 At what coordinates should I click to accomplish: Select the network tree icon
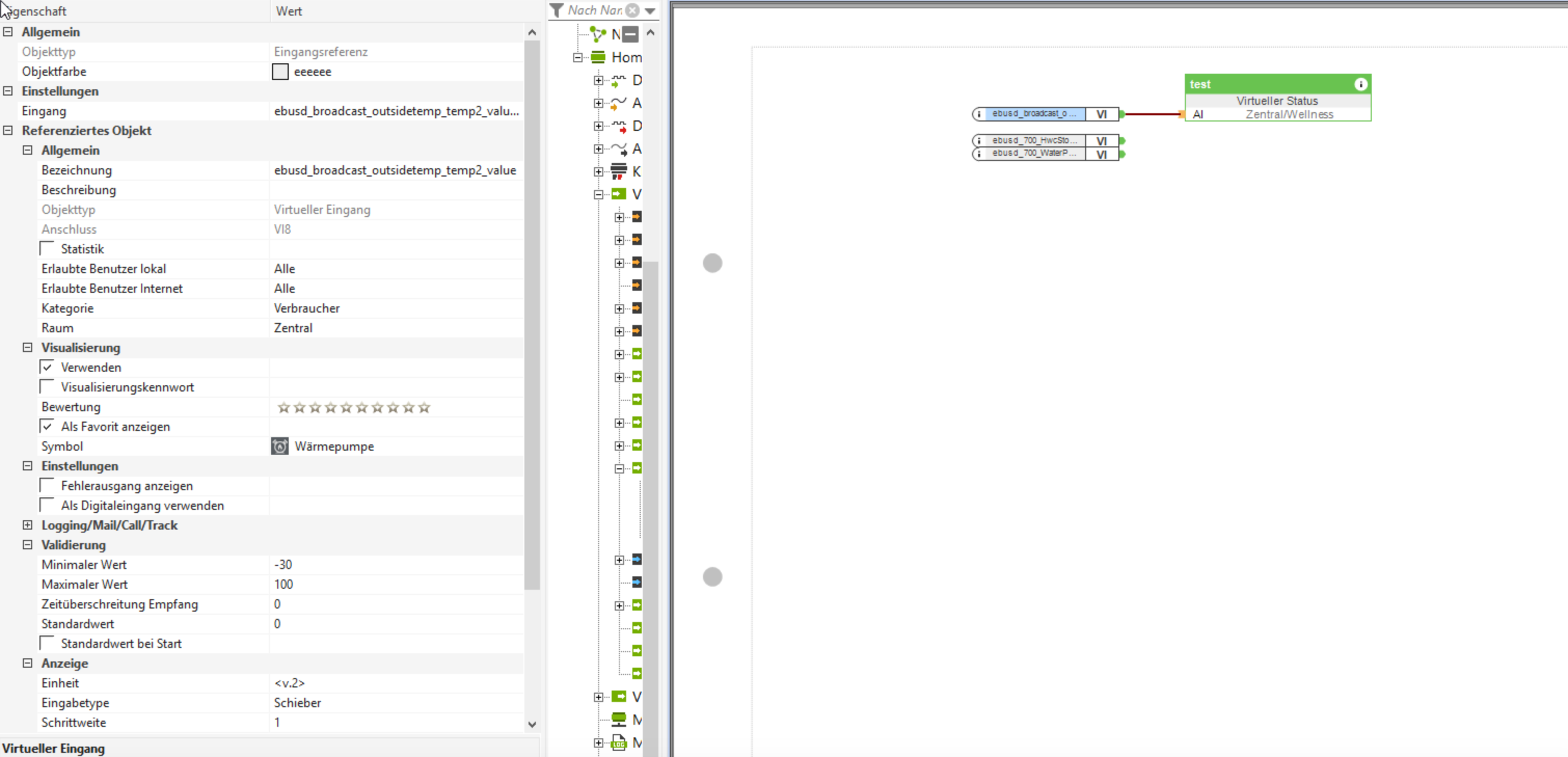click(598, 34)
